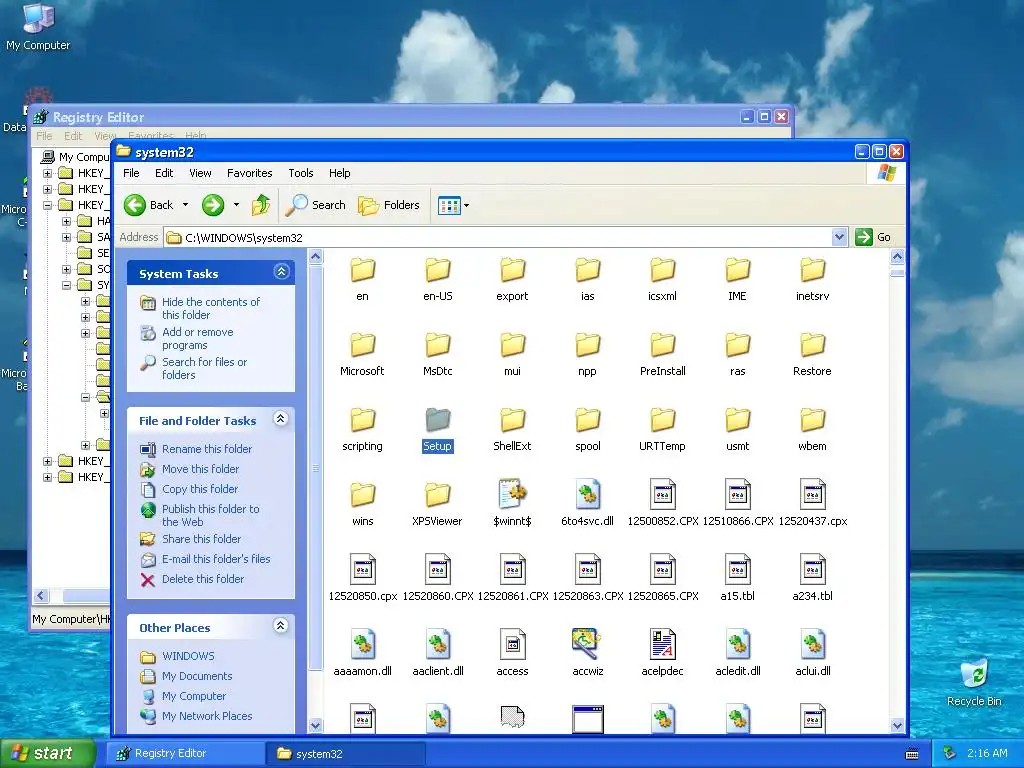Viewport: 1024px width, 768px height.
Task: Select the a15.tbl file
Action: coord(737,578)
